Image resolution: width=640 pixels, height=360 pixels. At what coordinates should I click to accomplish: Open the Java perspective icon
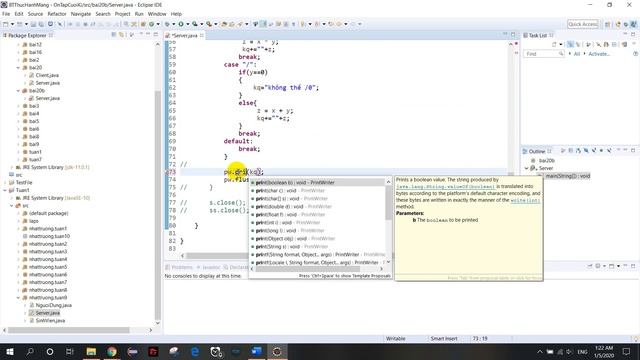[x=633, y=24]
